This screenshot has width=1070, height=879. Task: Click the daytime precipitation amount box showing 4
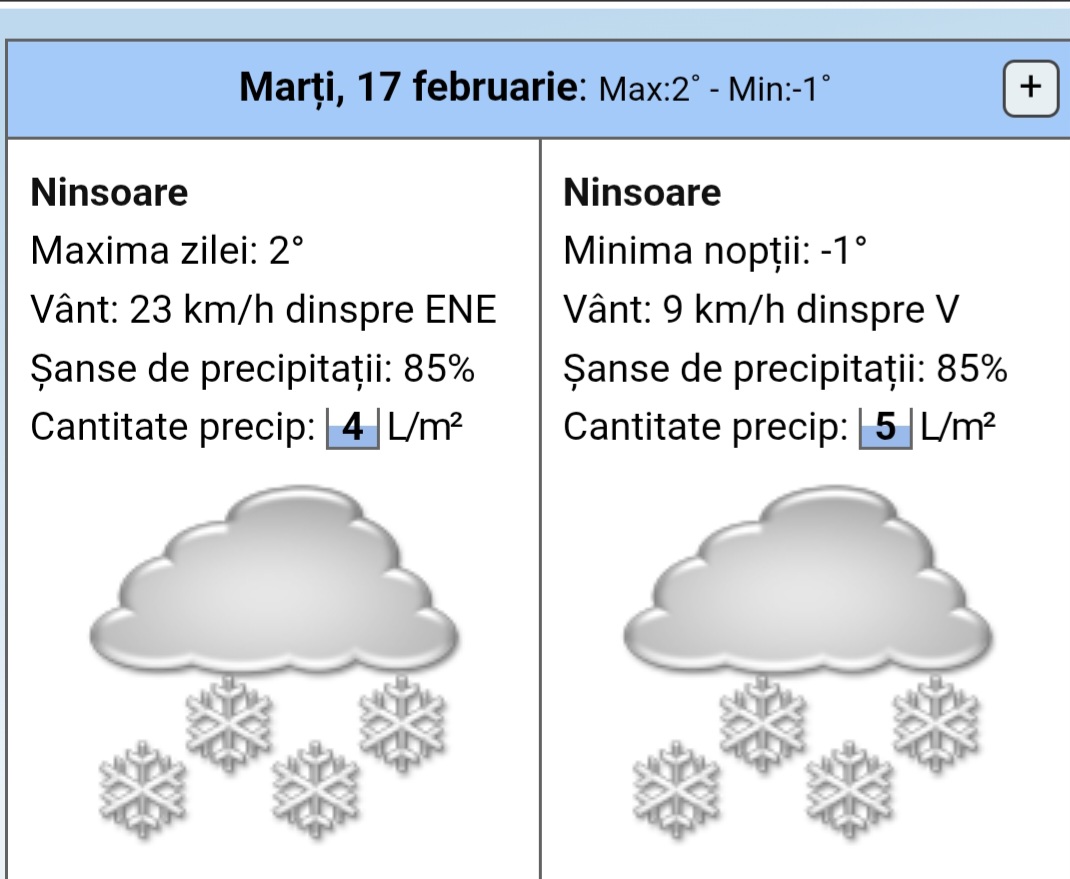352,428
